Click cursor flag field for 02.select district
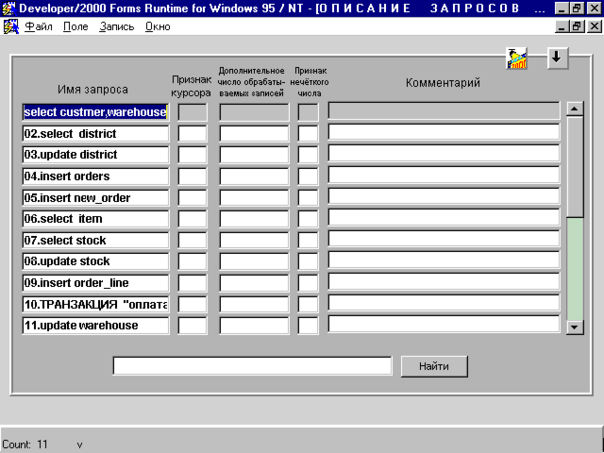The height and width of the screenshot is (453, 604). click(192, 134)
